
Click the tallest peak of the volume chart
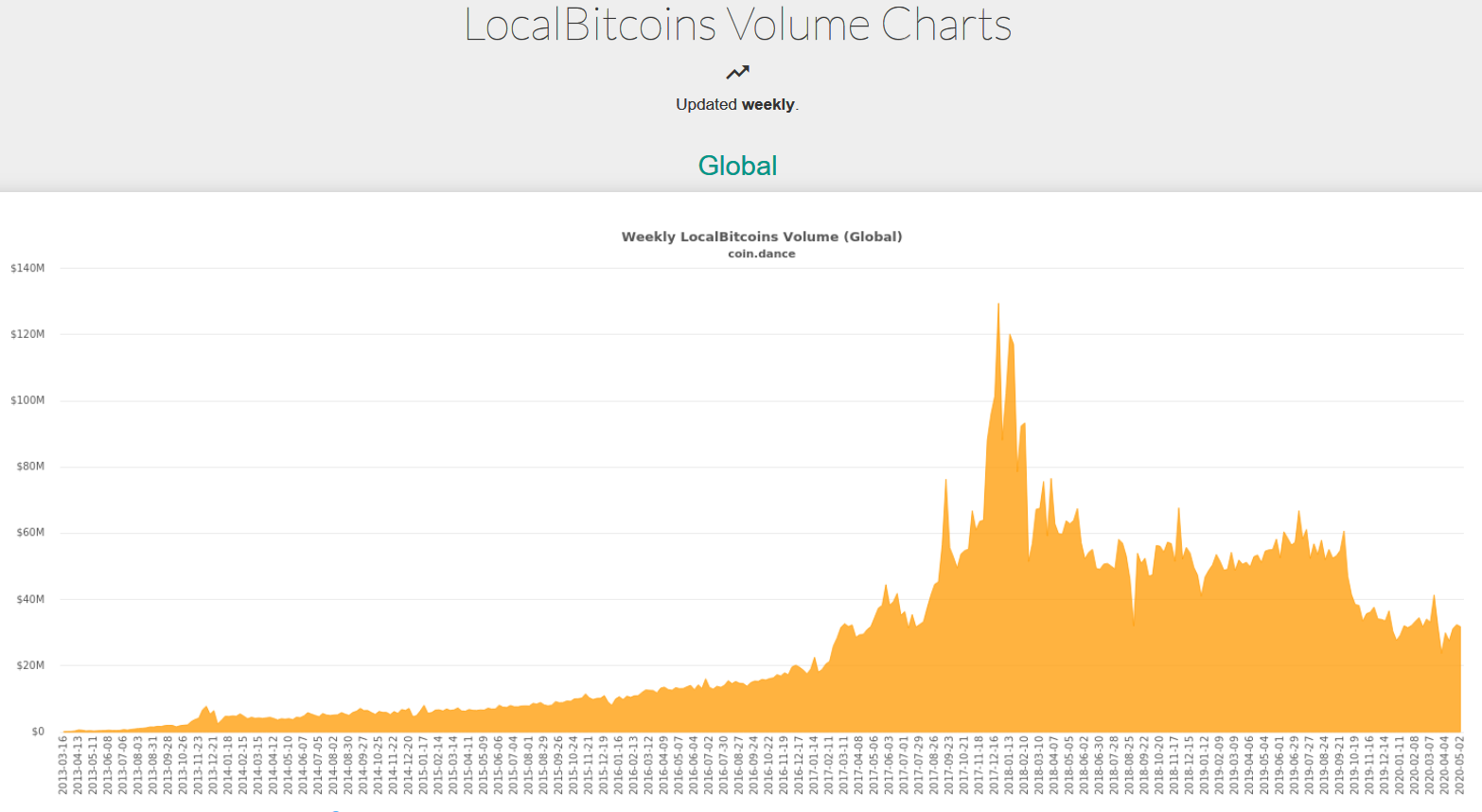click(998, 305)
